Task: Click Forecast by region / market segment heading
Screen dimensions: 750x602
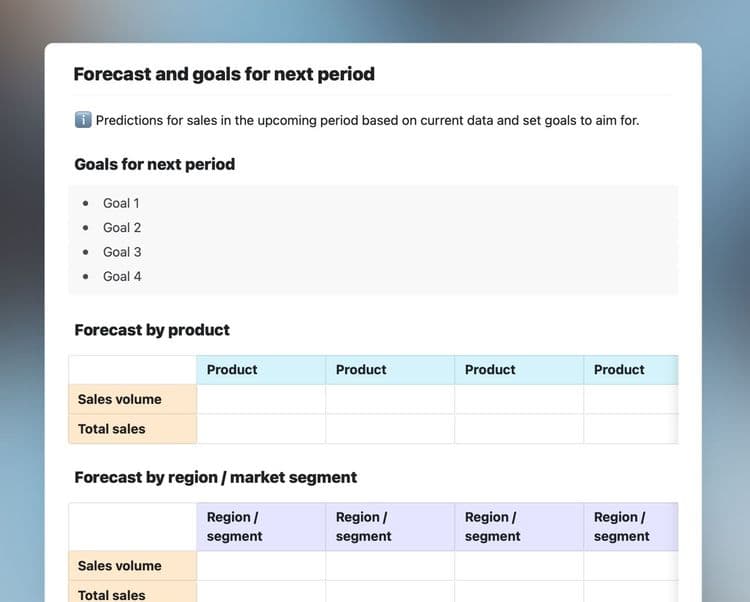Action: tap(216, 477)
